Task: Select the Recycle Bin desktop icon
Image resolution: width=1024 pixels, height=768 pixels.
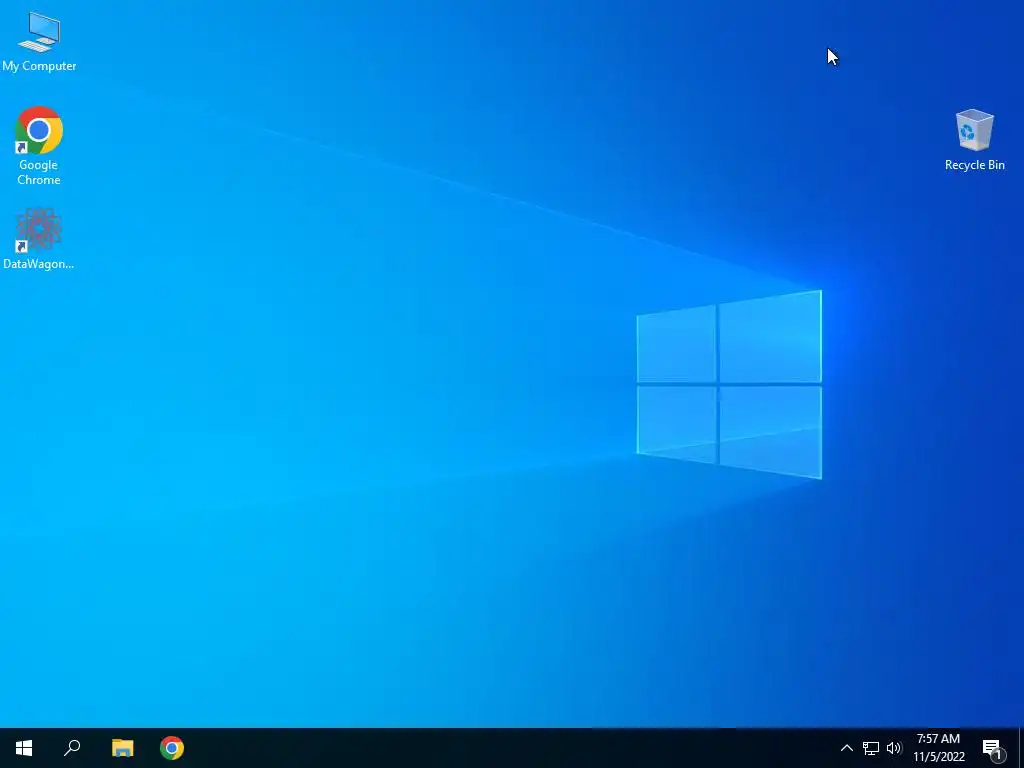Action: point(974,140)
